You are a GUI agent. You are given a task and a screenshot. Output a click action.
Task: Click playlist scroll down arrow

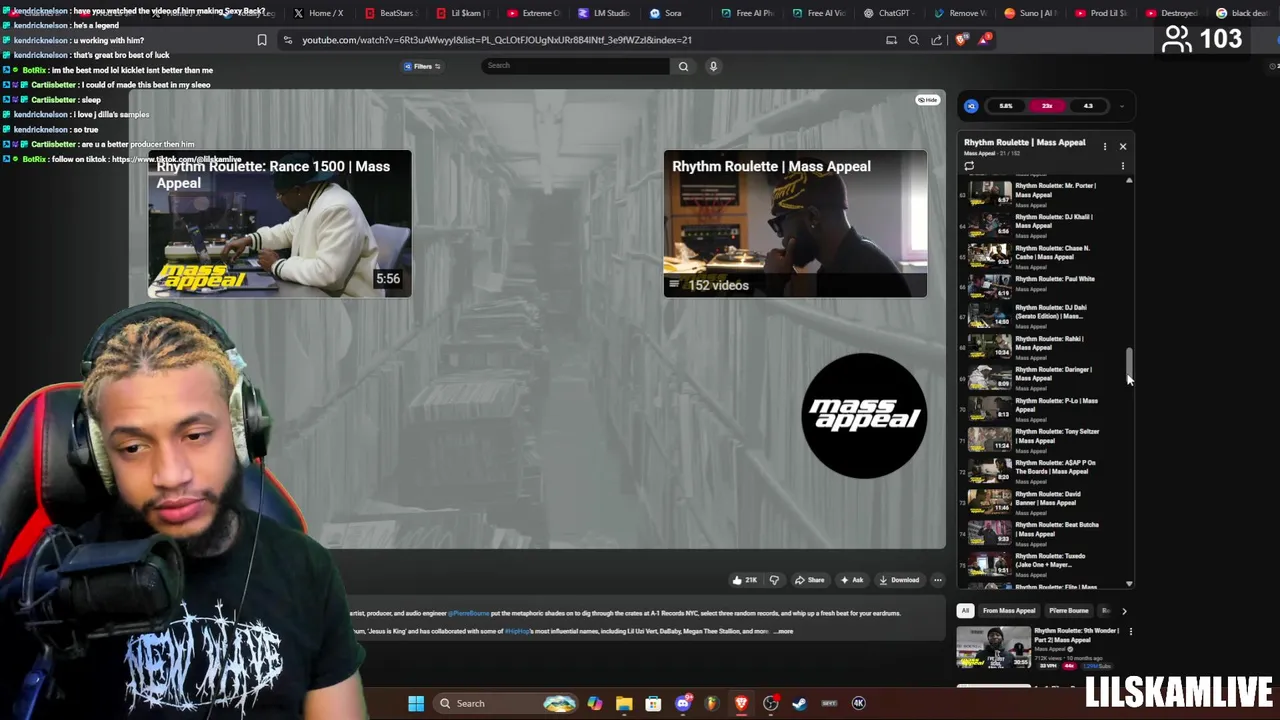1130,584
